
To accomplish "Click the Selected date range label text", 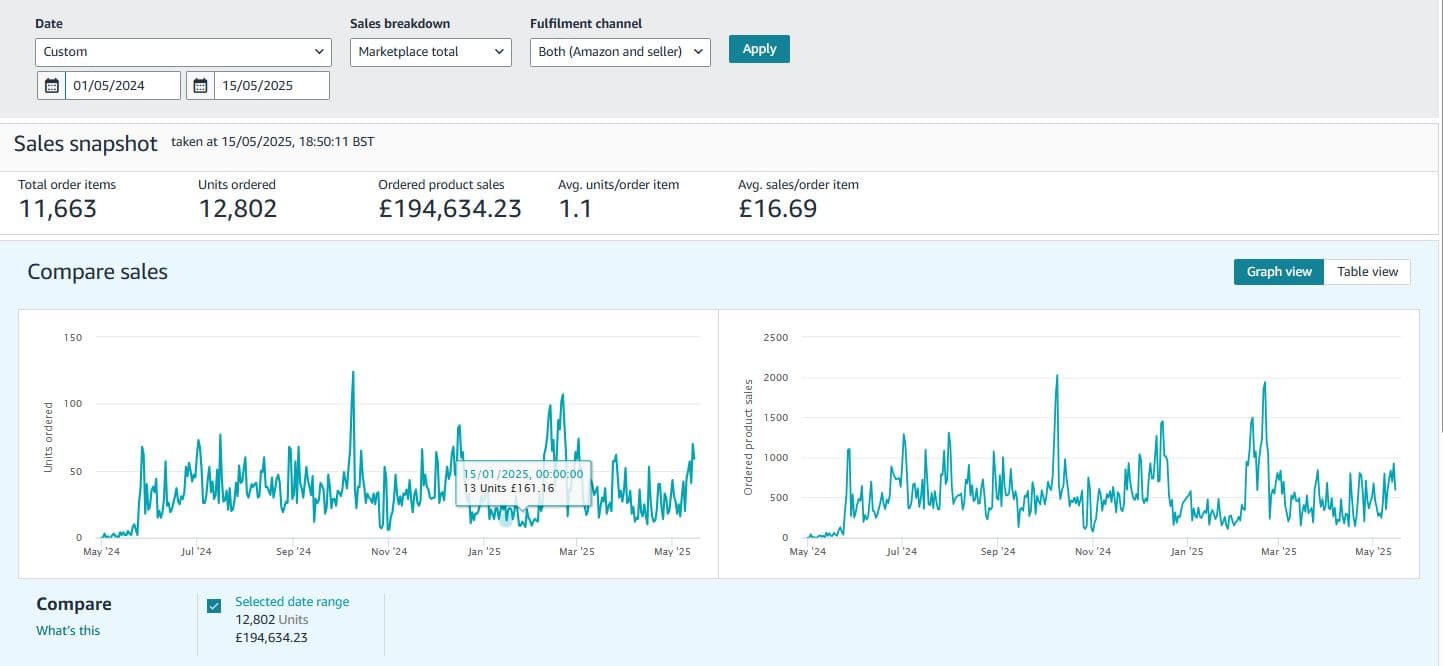I will (292, 602).
